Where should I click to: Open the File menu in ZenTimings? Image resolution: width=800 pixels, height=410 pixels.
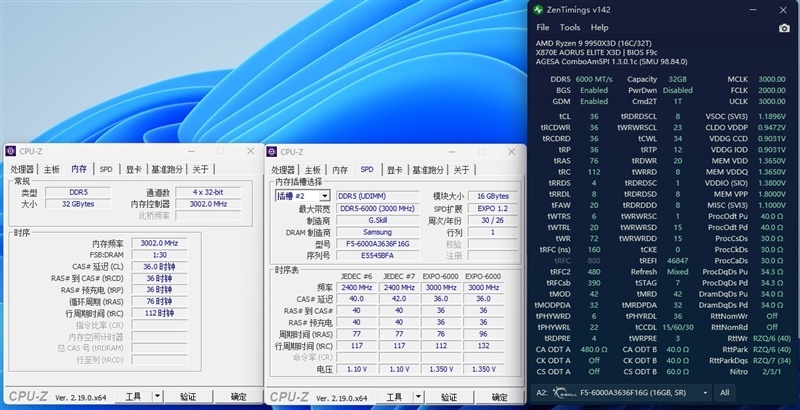point(543,28)
